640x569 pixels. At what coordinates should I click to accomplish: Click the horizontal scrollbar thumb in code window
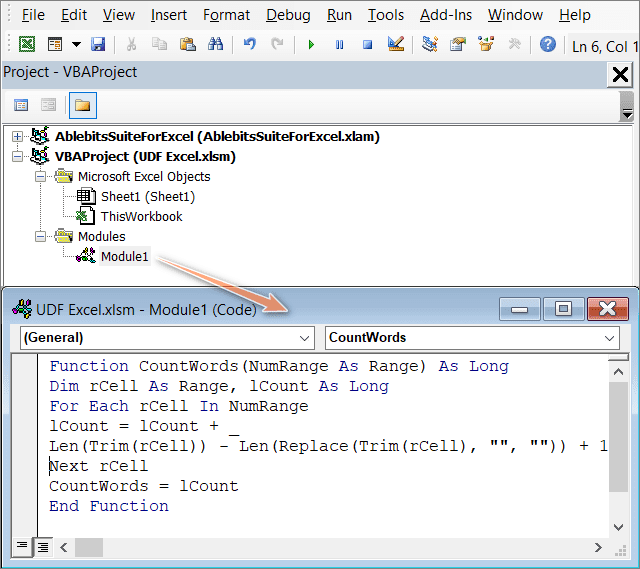point(89,547)
